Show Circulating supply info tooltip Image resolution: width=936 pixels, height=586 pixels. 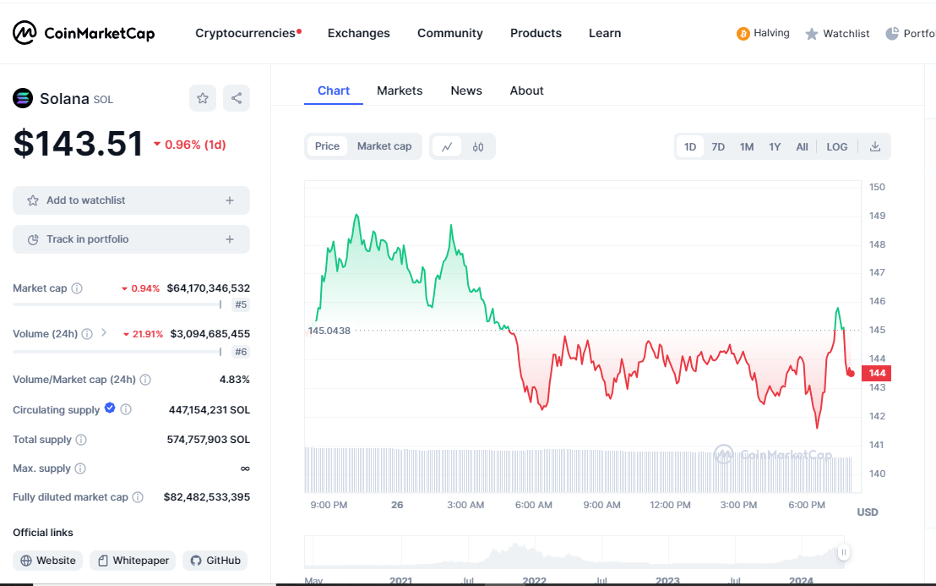click(x=126, y=409)
